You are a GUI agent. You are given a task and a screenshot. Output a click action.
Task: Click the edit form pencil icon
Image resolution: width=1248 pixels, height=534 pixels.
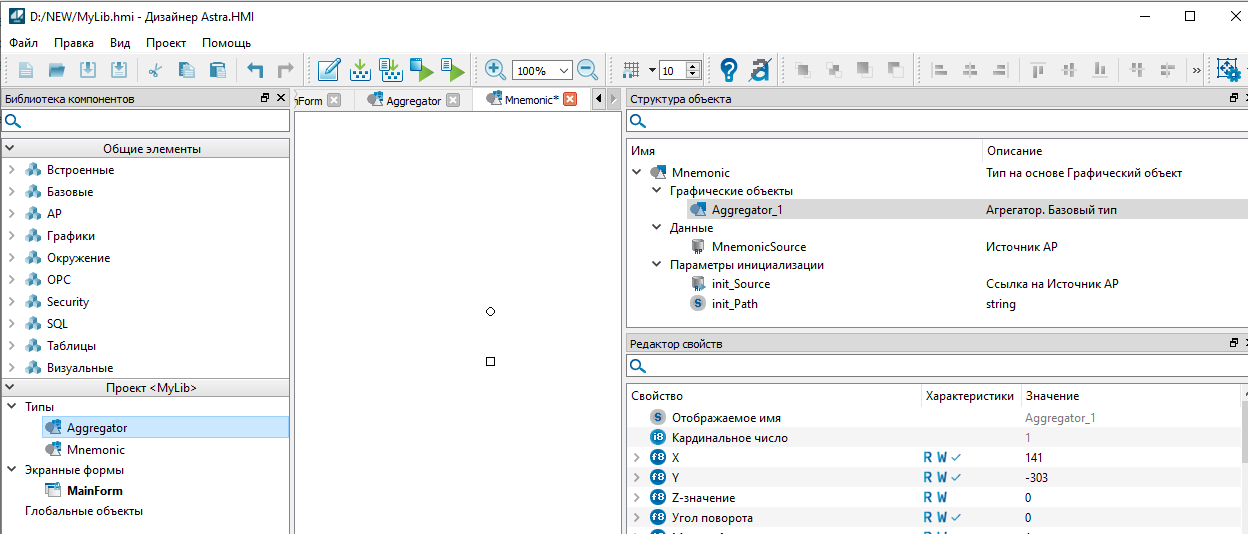[x=328, y=70]
